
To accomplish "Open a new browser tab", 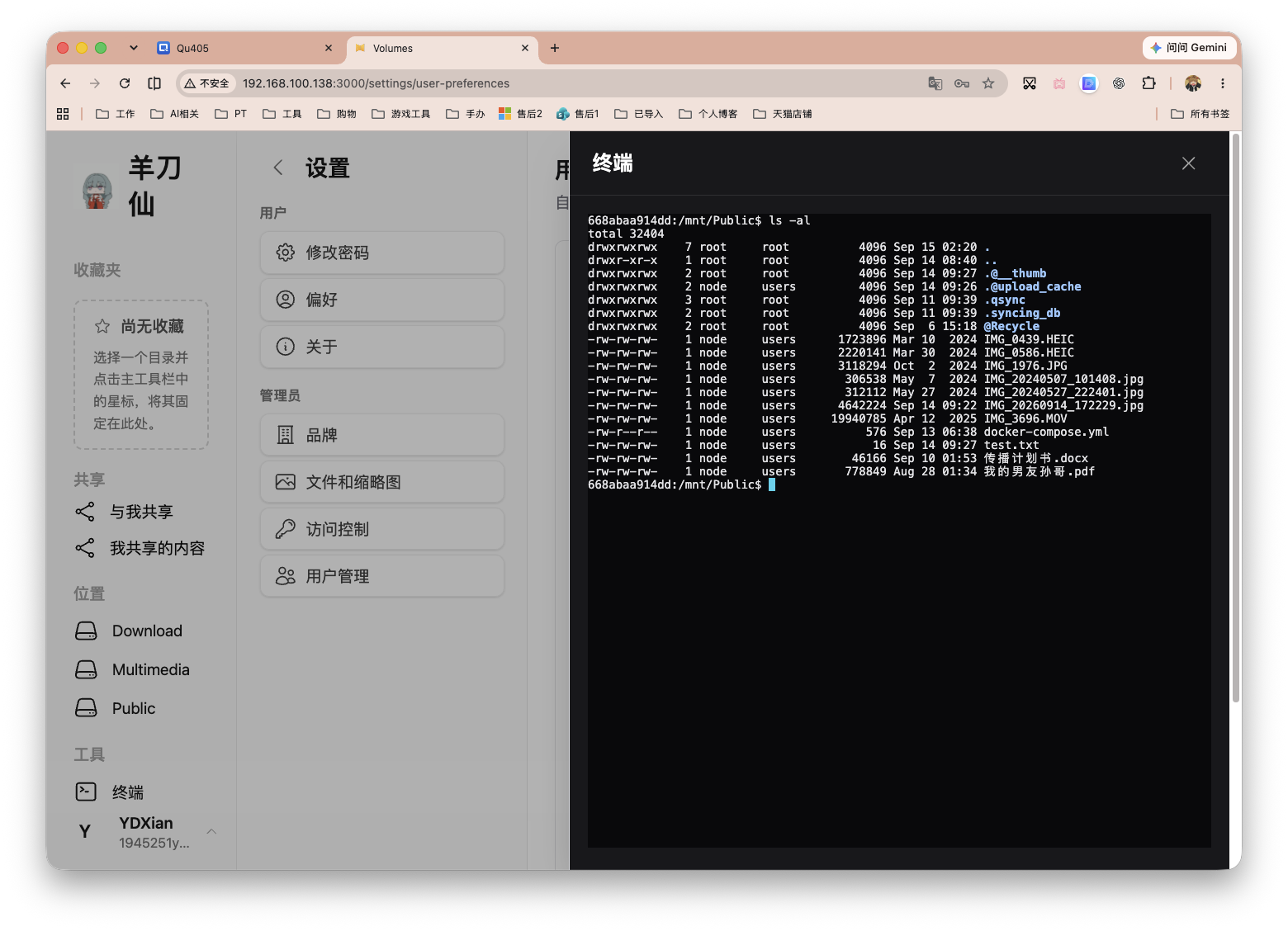I will [555, 48].
